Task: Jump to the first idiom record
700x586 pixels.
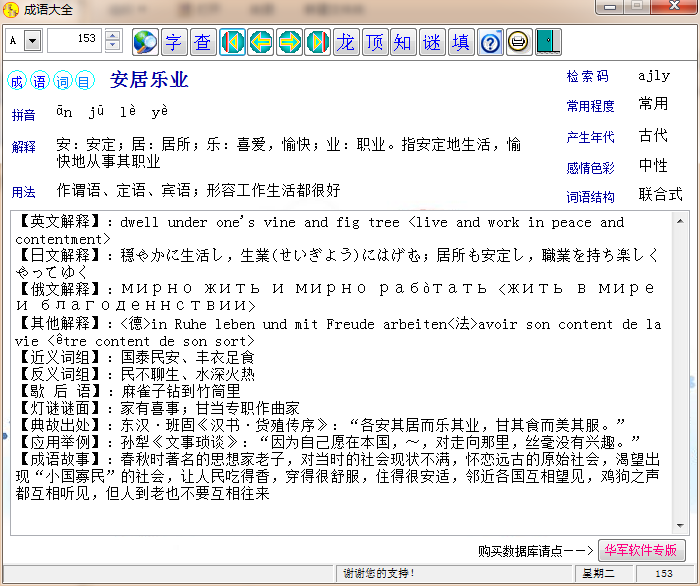Action: point(232,42)
